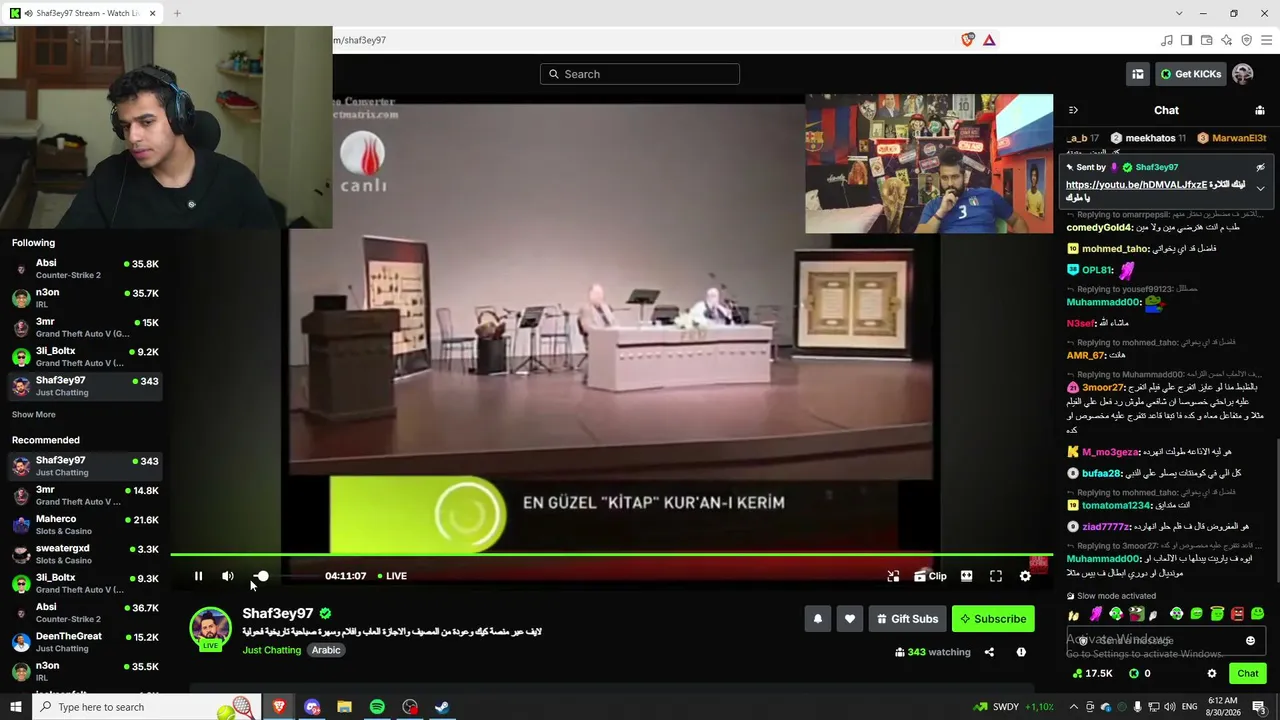Viewport: 1280px width, 720px height.
Task: Collapse the chat panel
Action: click(1073, 110)
